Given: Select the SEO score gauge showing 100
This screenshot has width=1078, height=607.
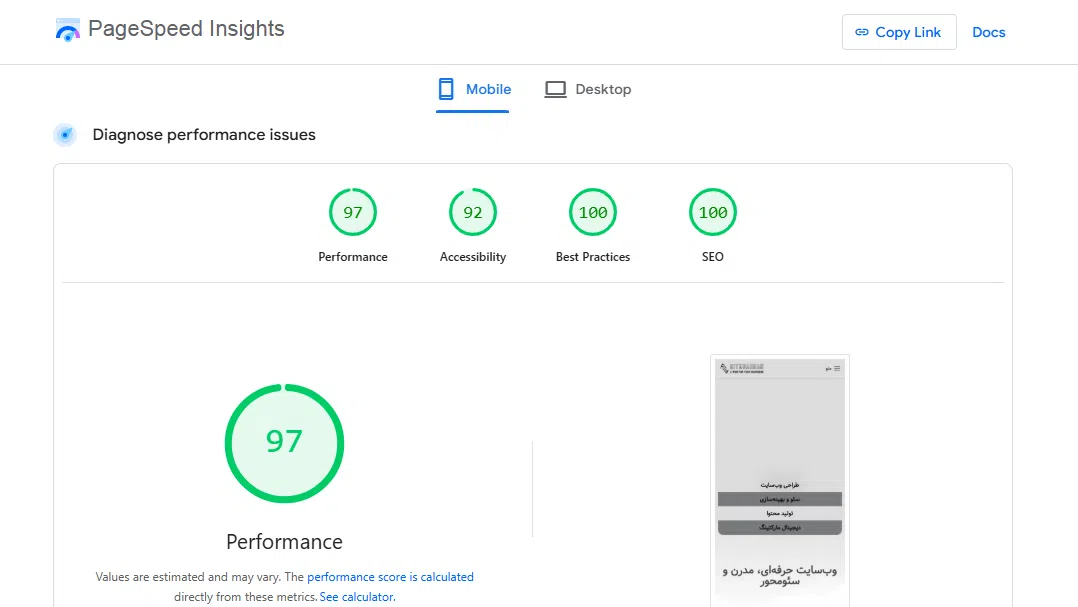Looking at the screenshot, I should pos(713,212).
